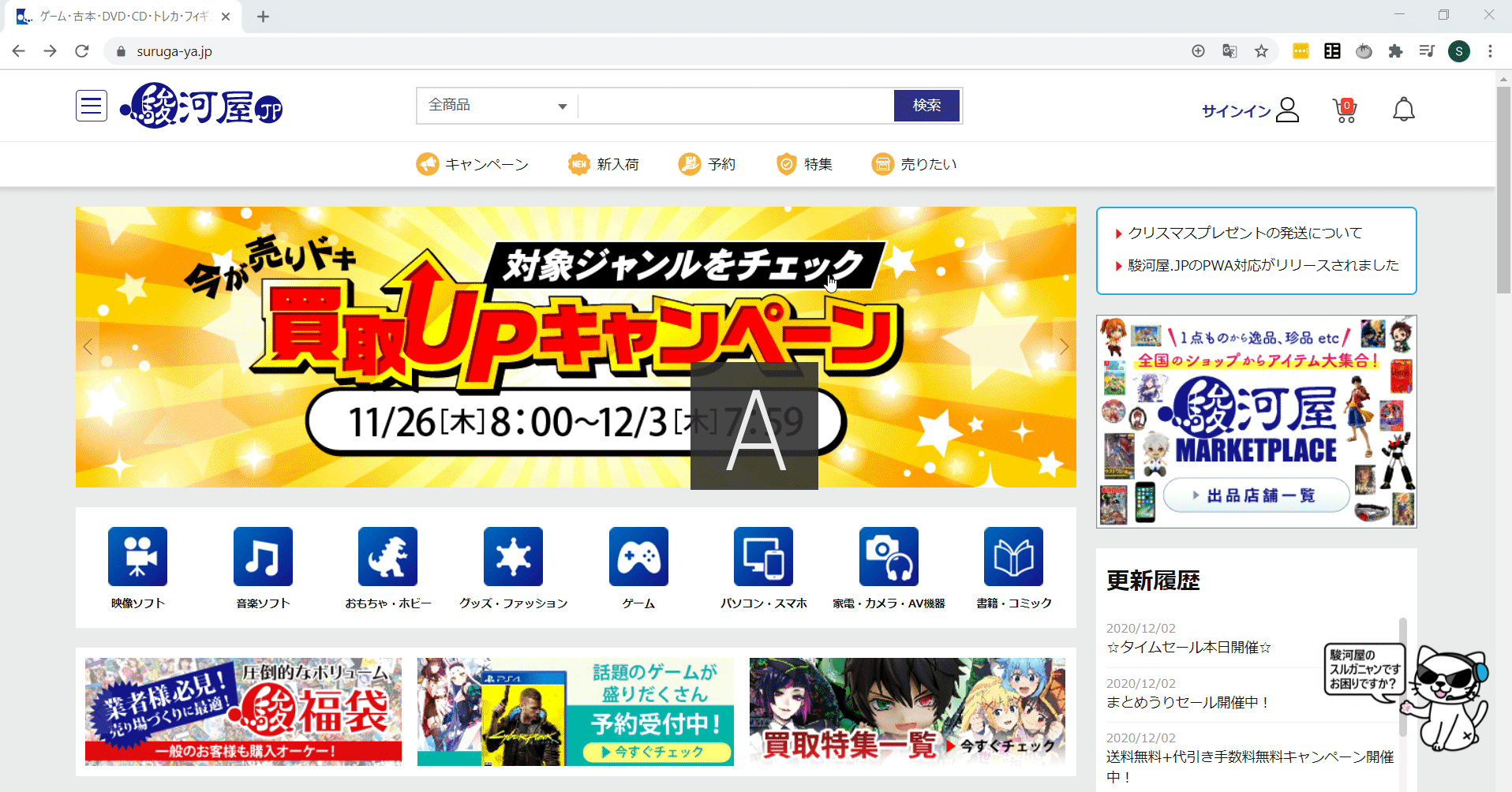Click the Suruga-ya JP logo
The image size is (1512, 792).
(x=201, y=106)
